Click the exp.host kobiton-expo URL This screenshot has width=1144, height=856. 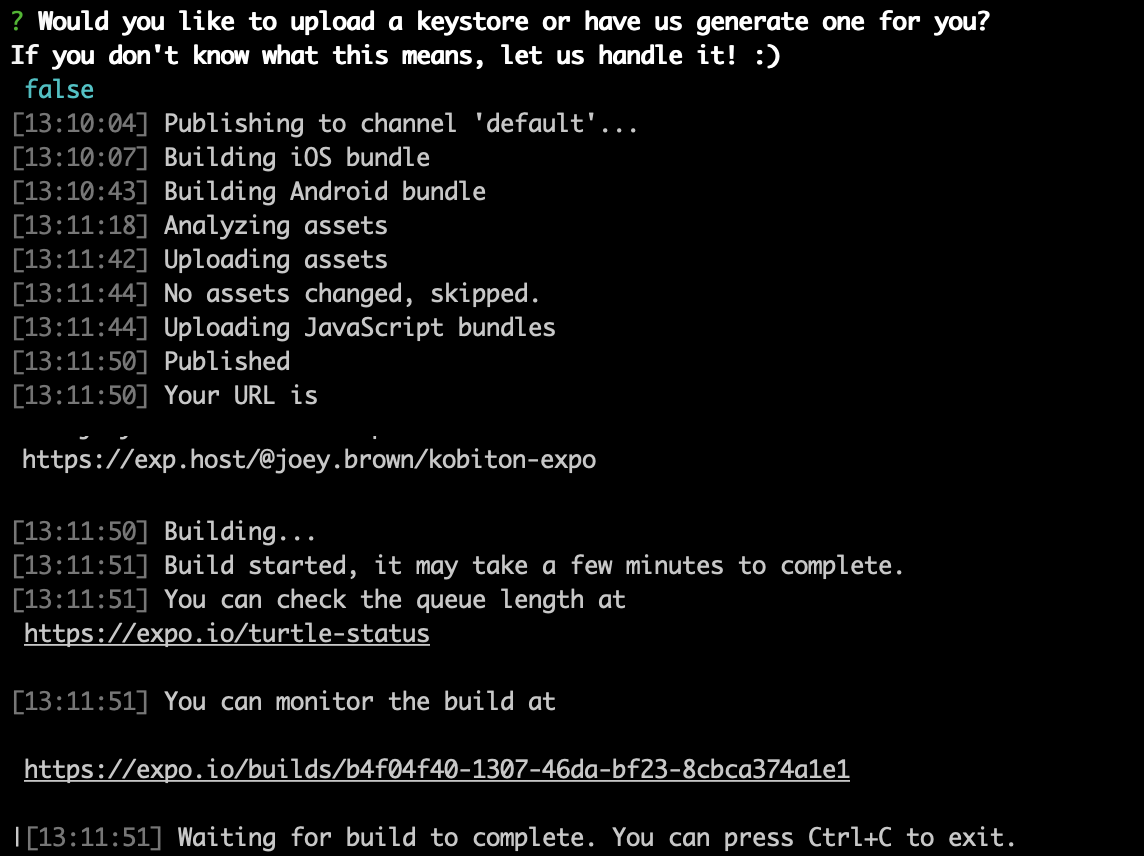pos(309,460)
